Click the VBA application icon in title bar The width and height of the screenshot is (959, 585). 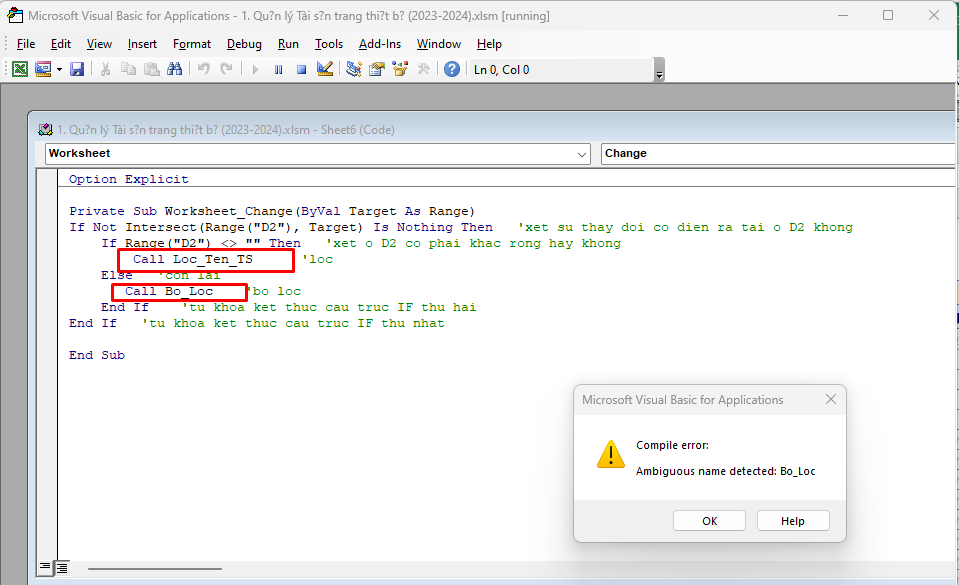click(x=15, y=15)
